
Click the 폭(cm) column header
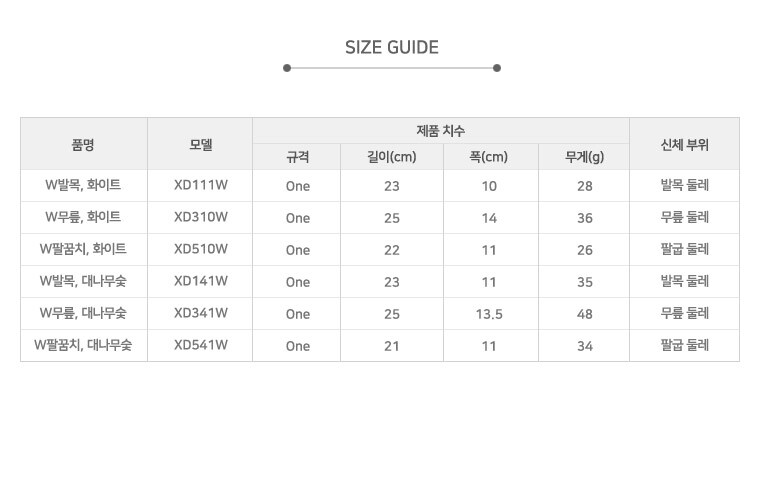pos(490,157)
